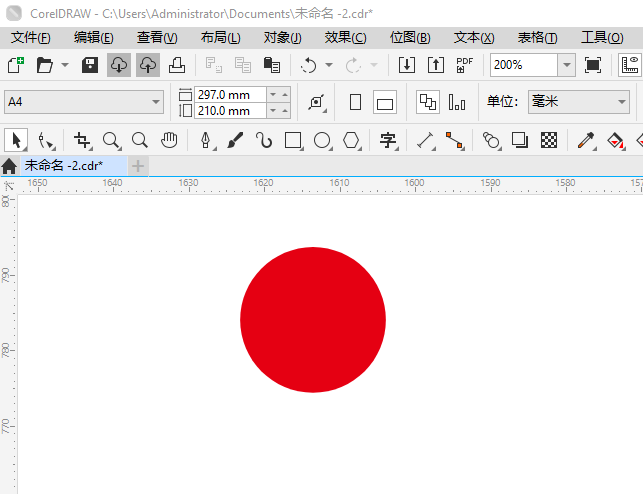Select the Text (字) tool
Viewport: 643px width, 494px height.
[388, 140]
